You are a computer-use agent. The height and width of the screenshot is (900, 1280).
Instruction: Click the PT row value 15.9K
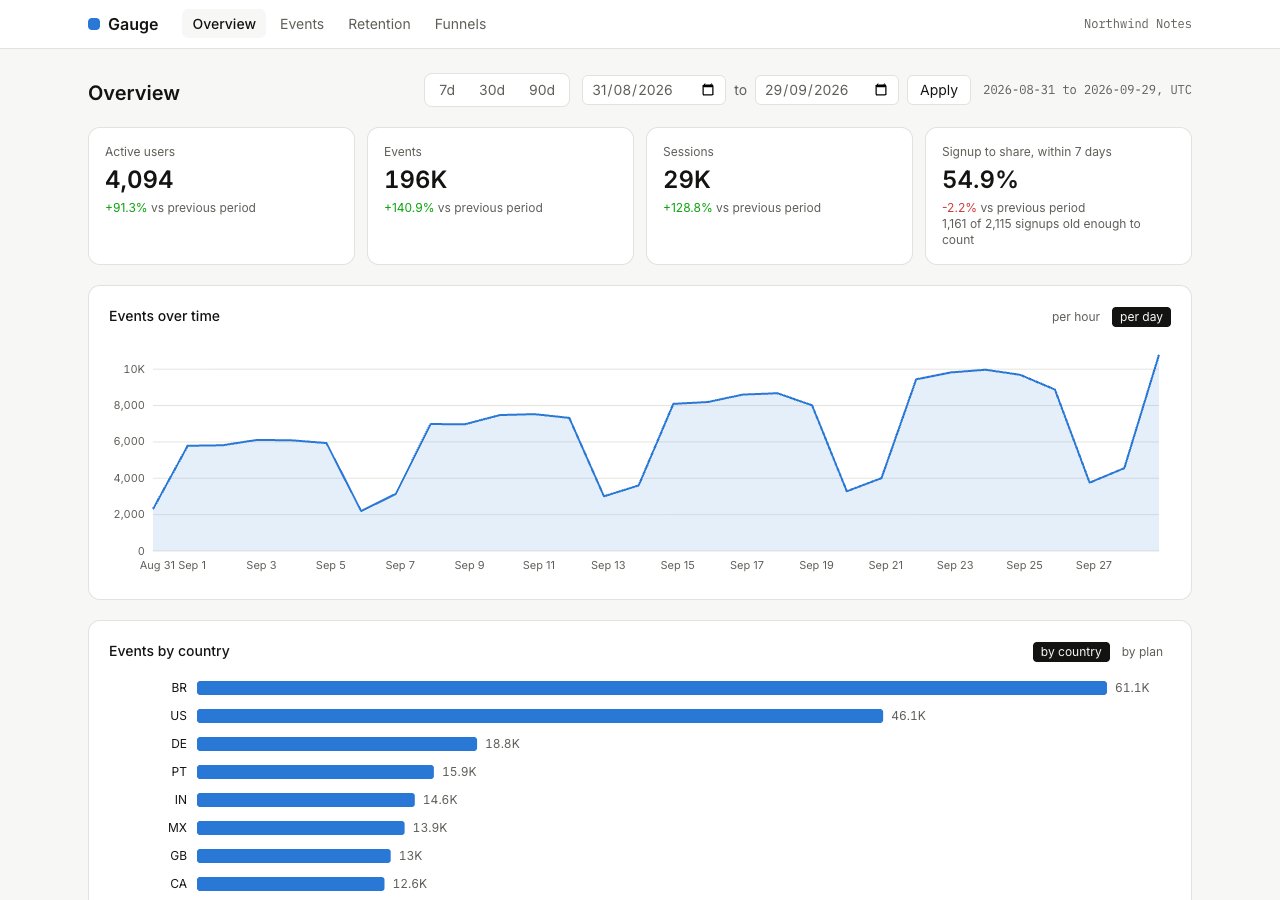[459, 772]
